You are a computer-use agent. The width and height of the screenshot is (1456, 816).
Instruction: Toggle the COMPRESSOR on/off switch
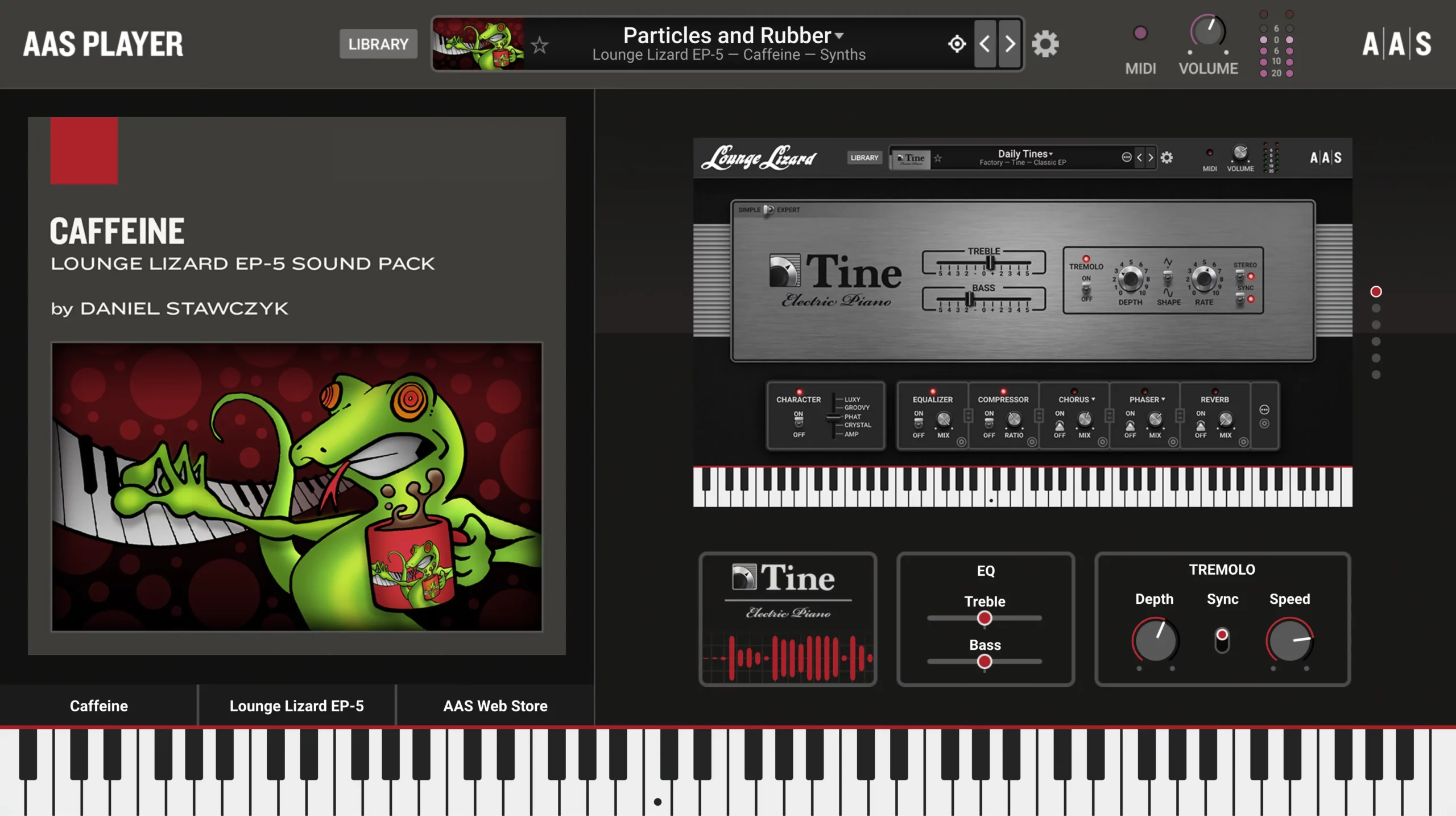point(989,423)
